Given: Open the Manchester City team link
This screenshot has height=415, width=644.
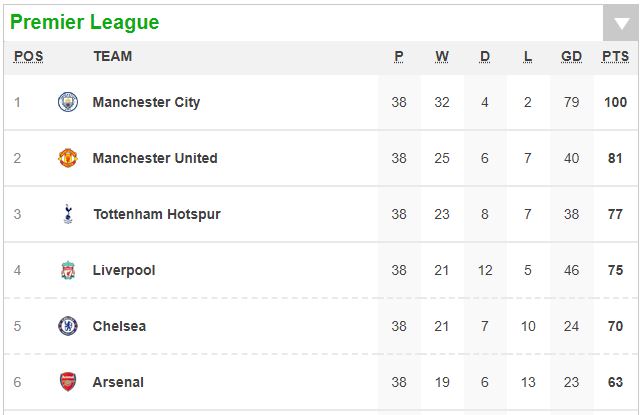Looking at the screenshot, I should click(146, 102).
